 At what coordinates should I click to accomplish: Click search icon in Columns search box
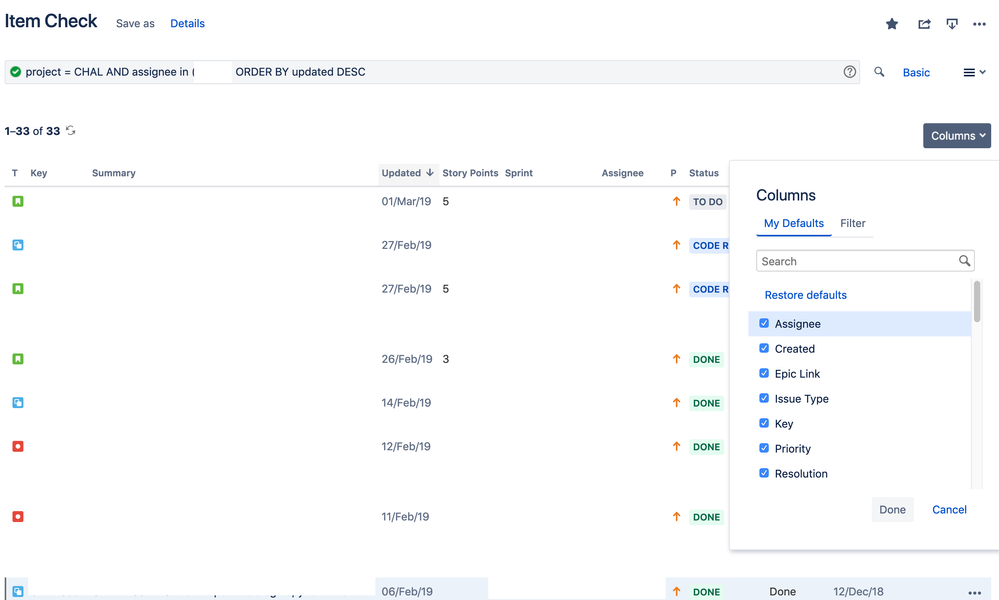(964, 261)
